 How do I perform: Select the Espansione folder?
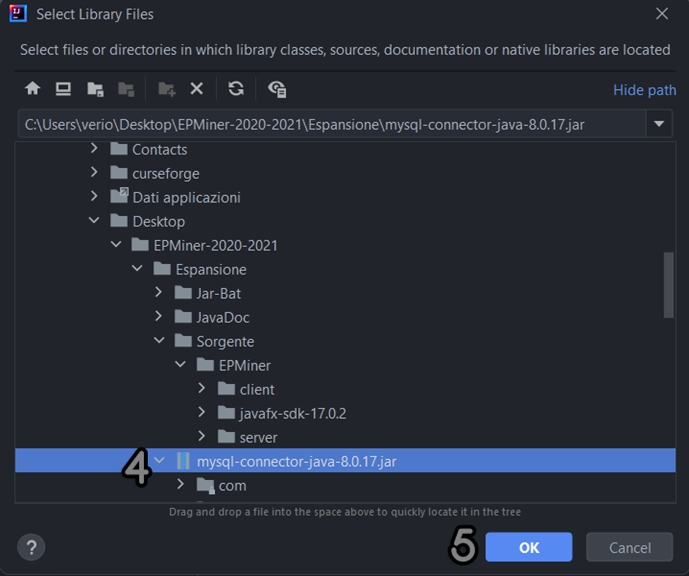point(345,269)
